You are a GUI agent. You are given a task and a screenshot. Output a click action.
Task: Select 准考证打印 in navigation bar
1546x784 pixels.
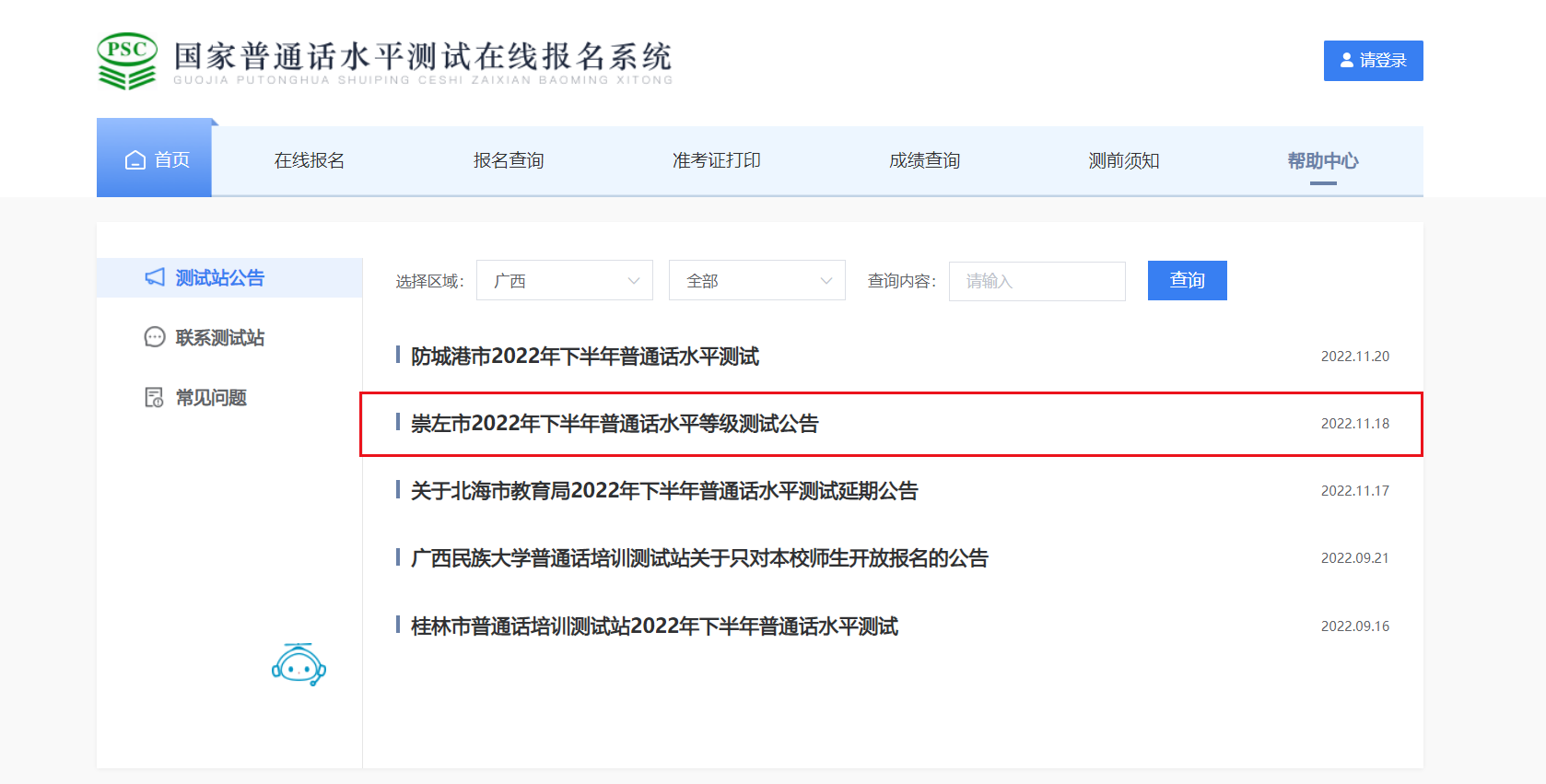click(x=717, y=160)
